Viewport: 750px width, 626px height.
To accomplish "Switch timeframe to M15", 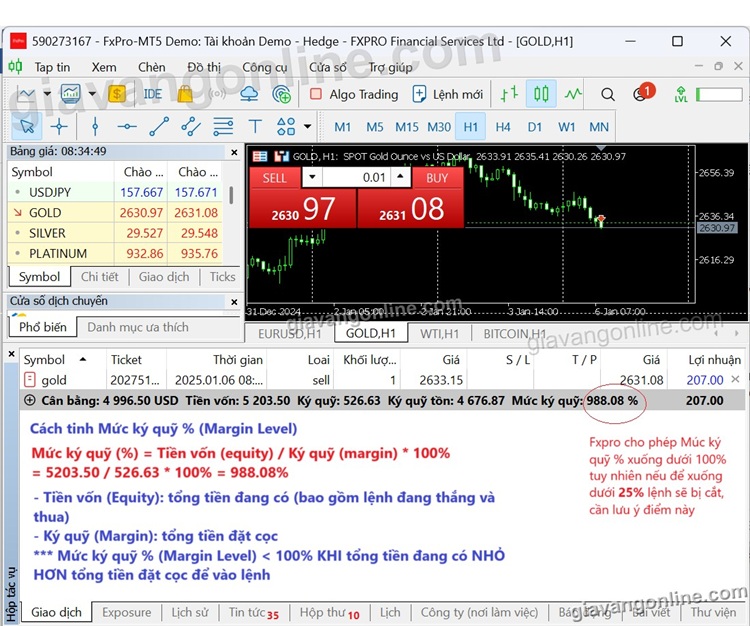I will 407,127.
